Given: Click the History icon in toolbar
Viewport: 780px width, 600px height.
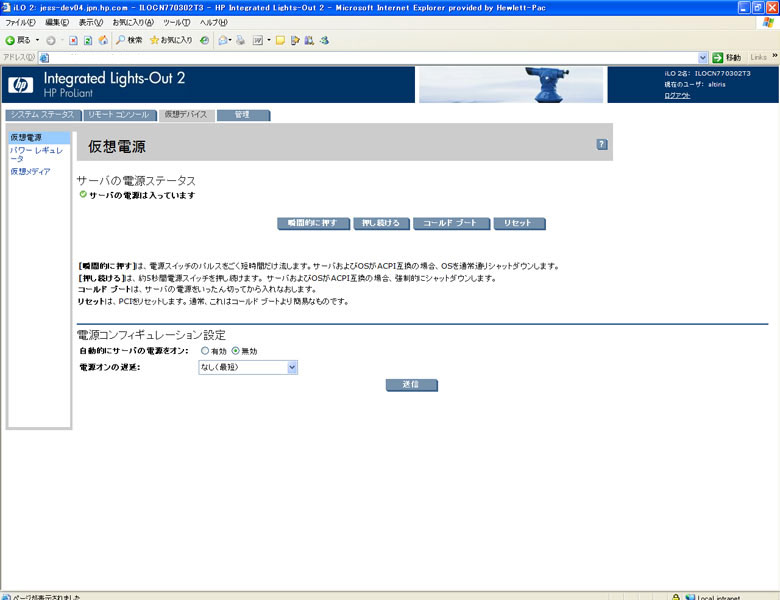Looking at the screenshot, I should pos(204,41).
